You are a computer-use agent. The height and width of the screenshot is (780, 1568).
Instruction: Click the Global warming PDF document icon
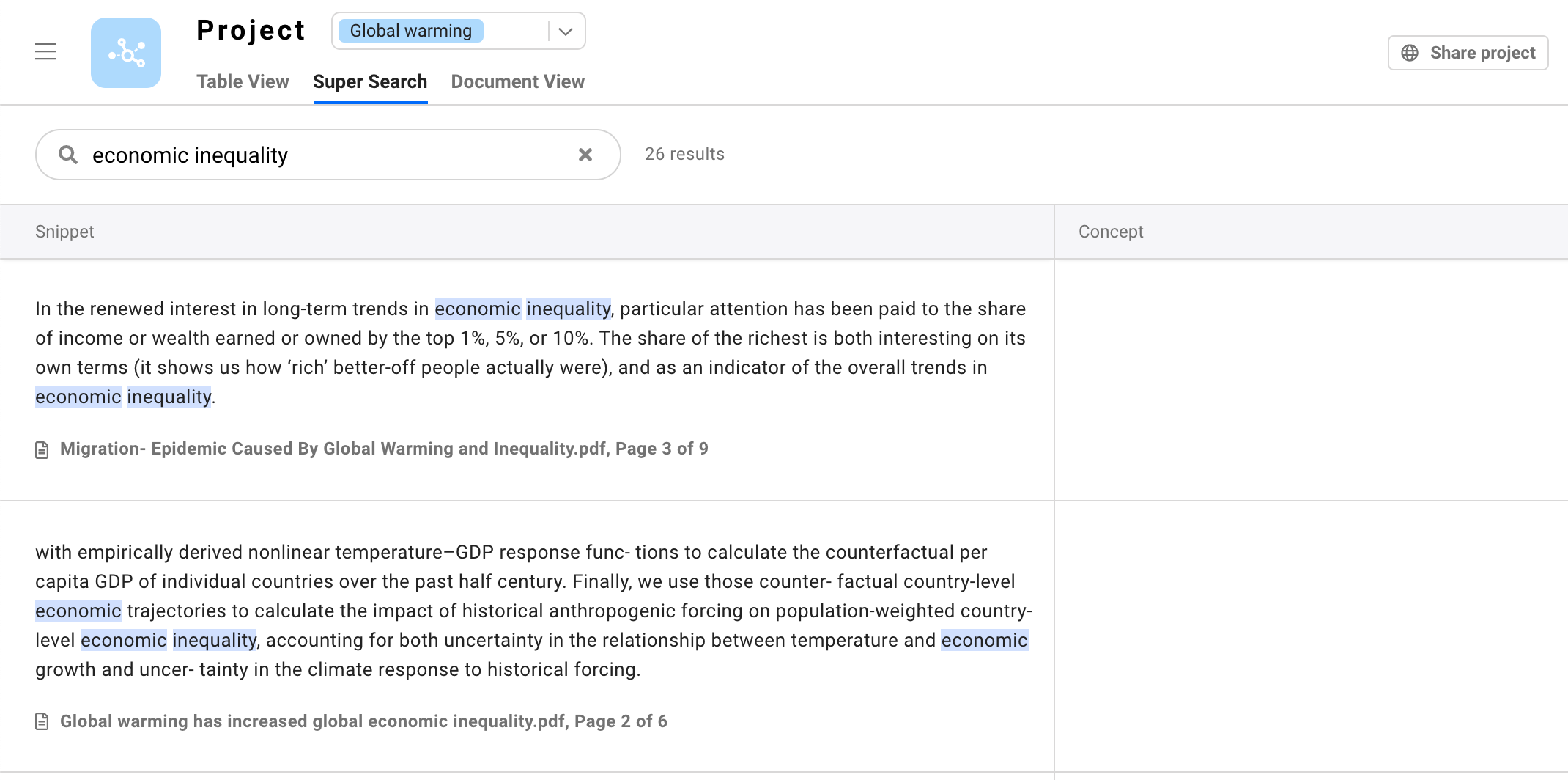(x=42, y=722)
